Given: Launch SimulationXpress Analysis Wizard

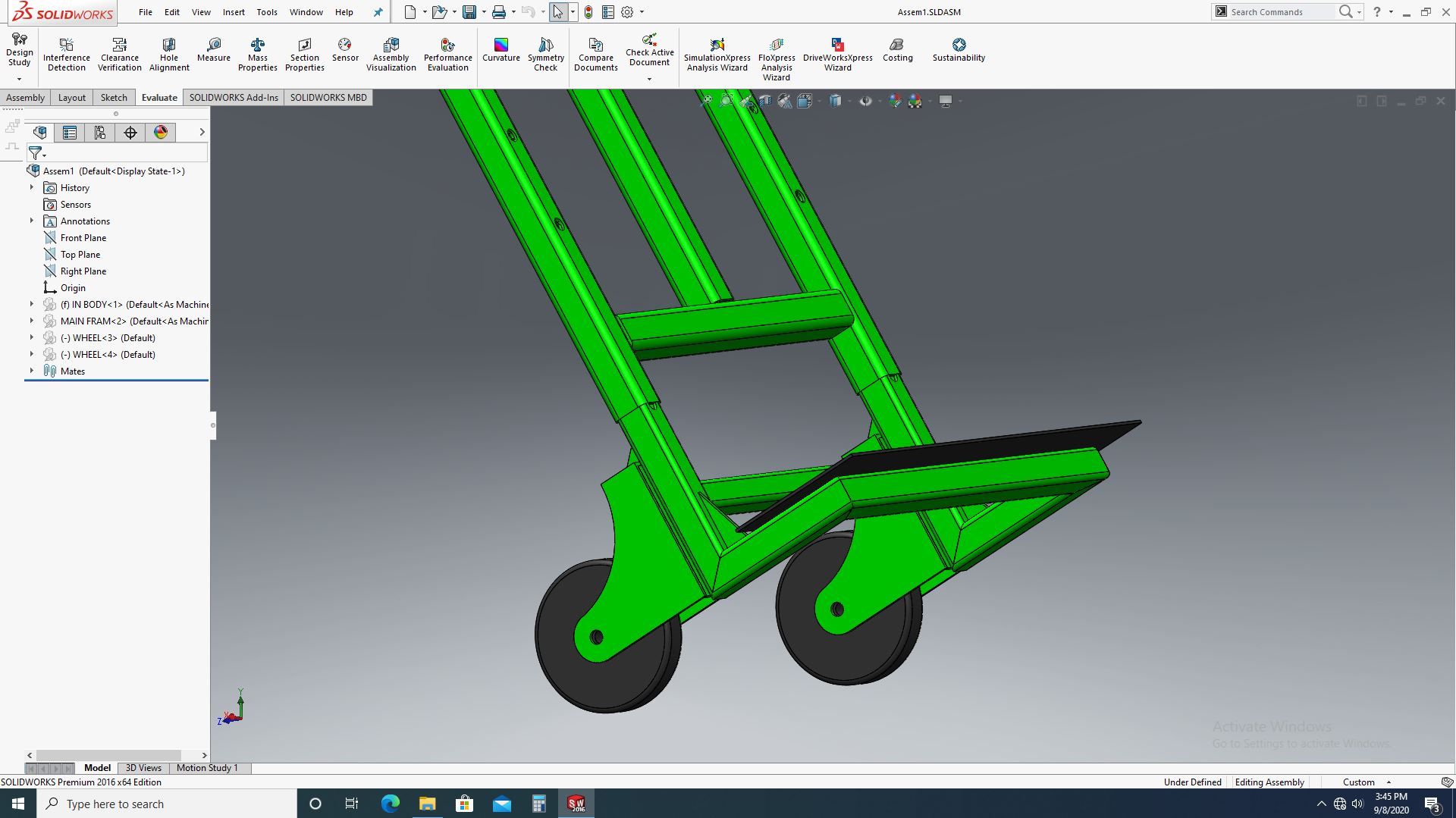Looking at the screenshot, I should pos(717,55).
